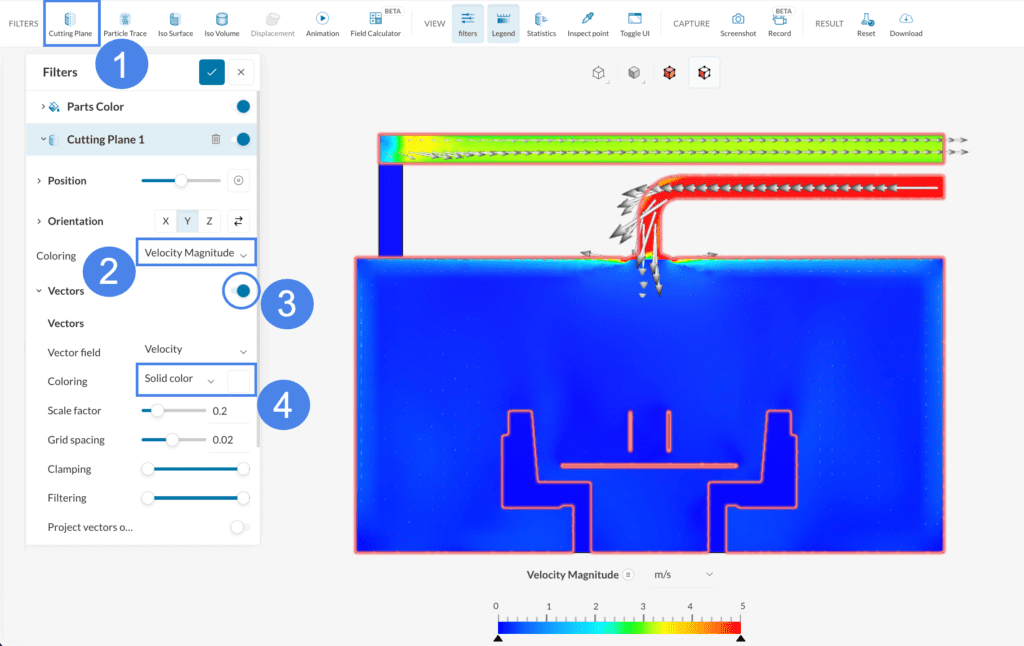Open the Vector field Velocity dropdown
Viewport: 1024px width, 646px height.
[195, 350]
